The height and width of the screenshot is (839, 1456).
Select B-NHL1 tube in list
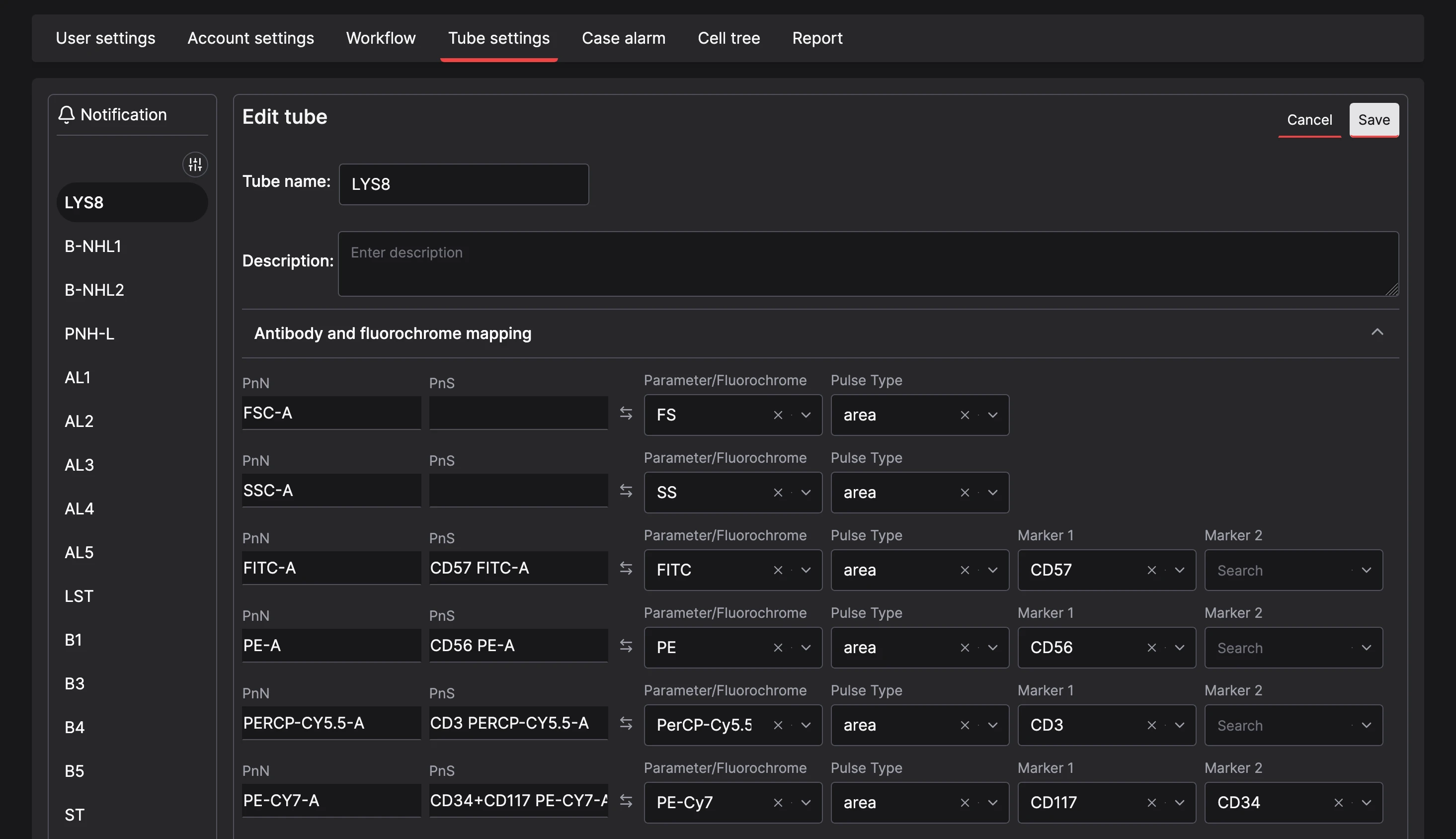point(132,246)
